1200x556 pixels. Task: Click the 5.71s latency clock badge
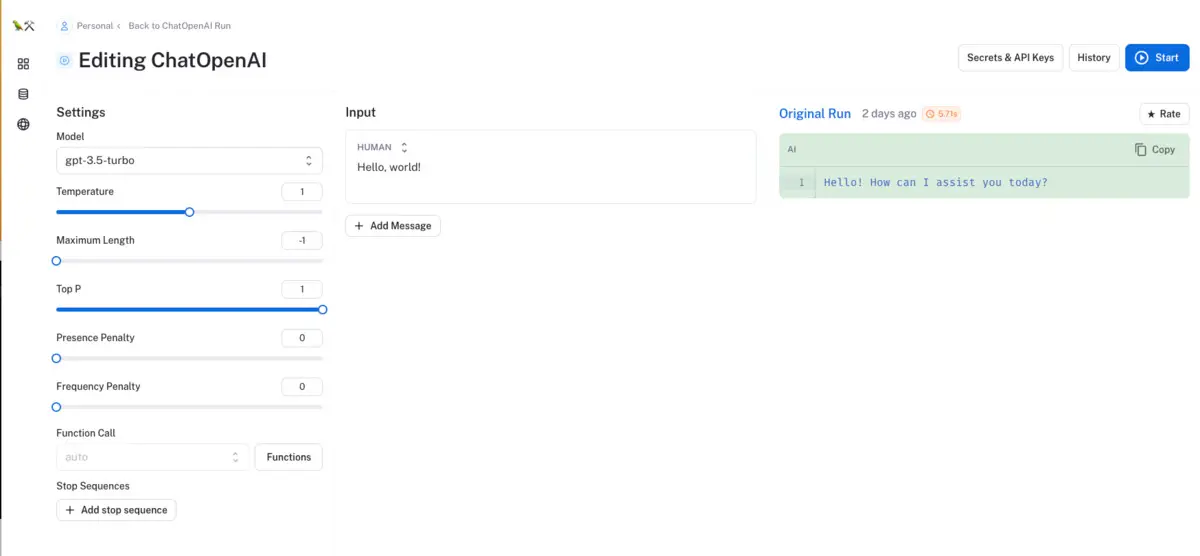click(942, 114)
